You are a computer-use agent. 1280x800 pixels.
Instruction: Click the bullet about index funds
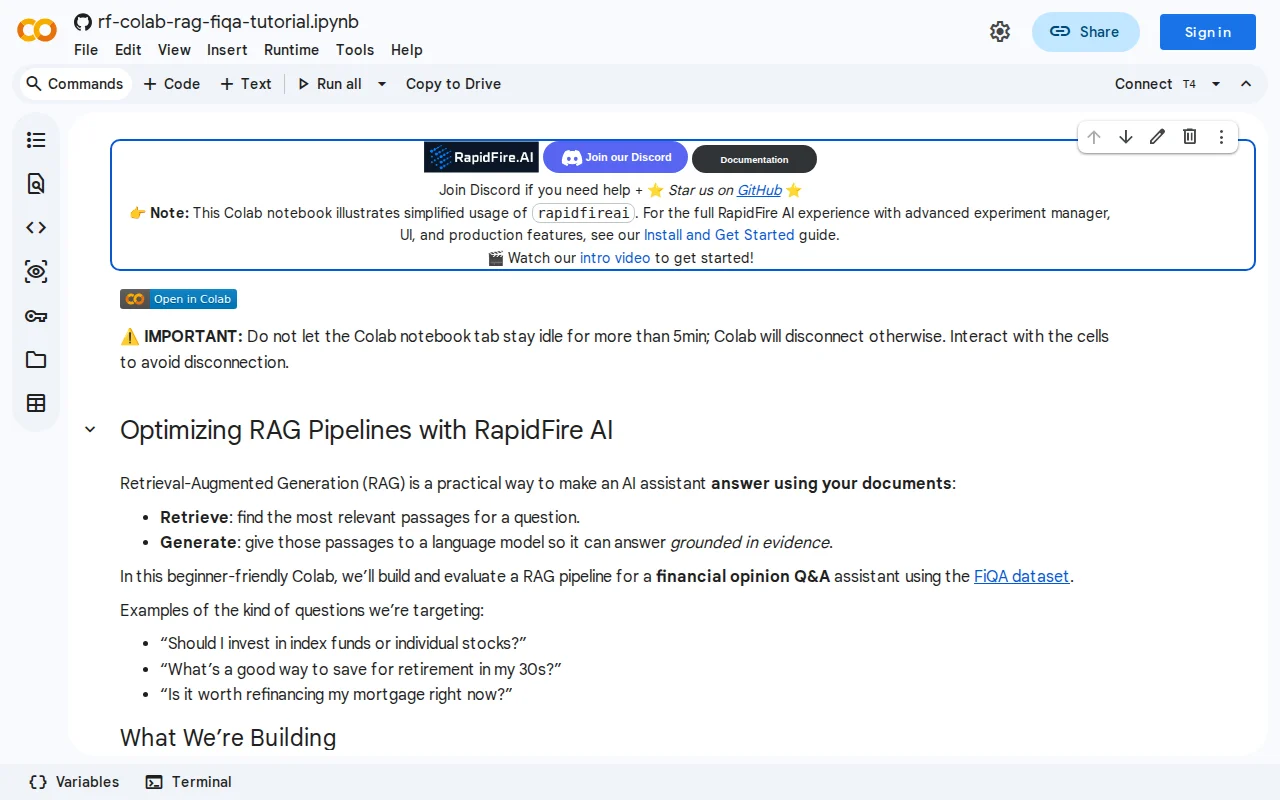[343, 643]
